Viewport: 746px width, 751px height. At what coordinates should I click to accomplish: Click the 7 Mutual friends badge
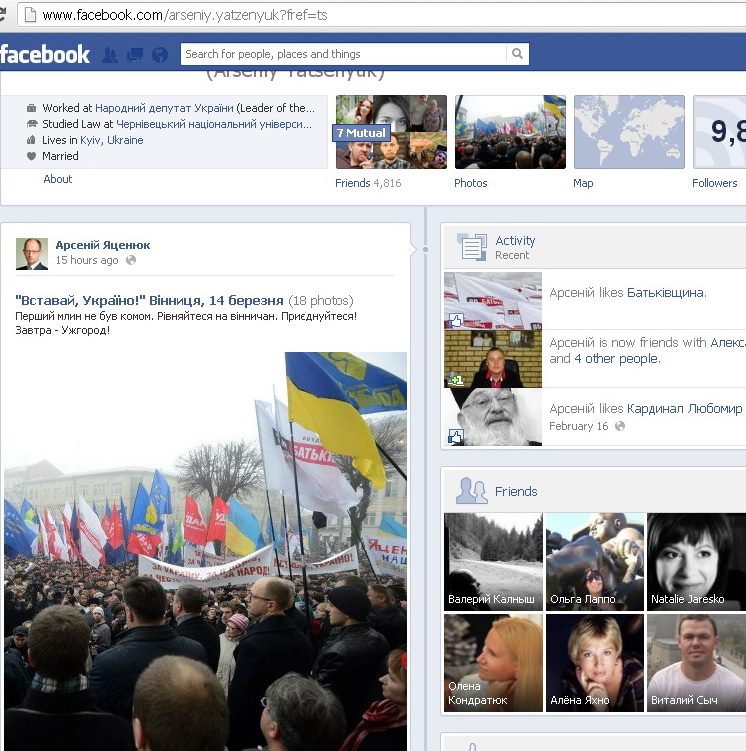pos(361,133)
